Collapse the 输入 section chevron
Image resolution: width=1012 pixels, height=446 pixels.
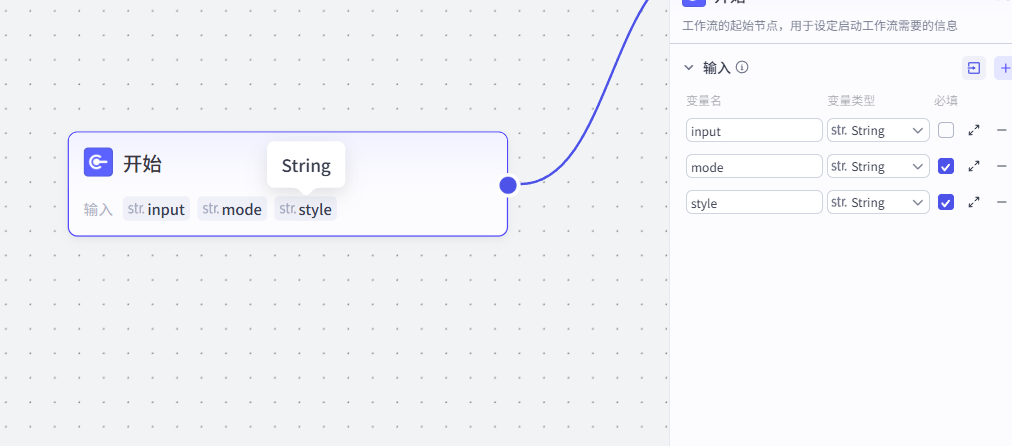[688, 68]
